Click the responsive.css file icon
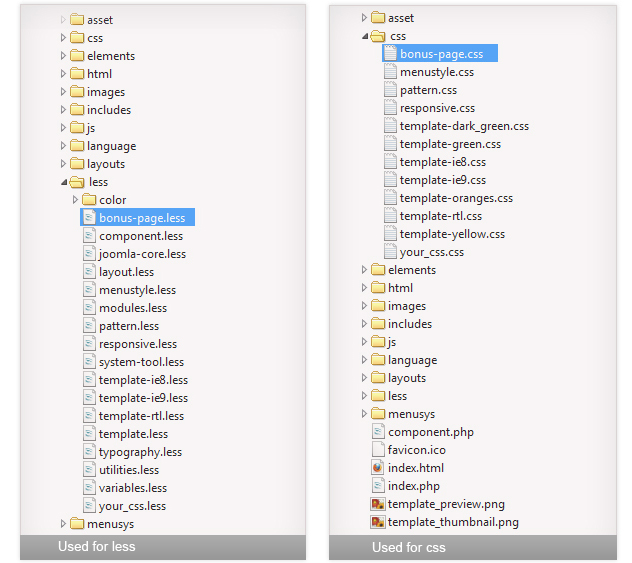 [390, 108]
